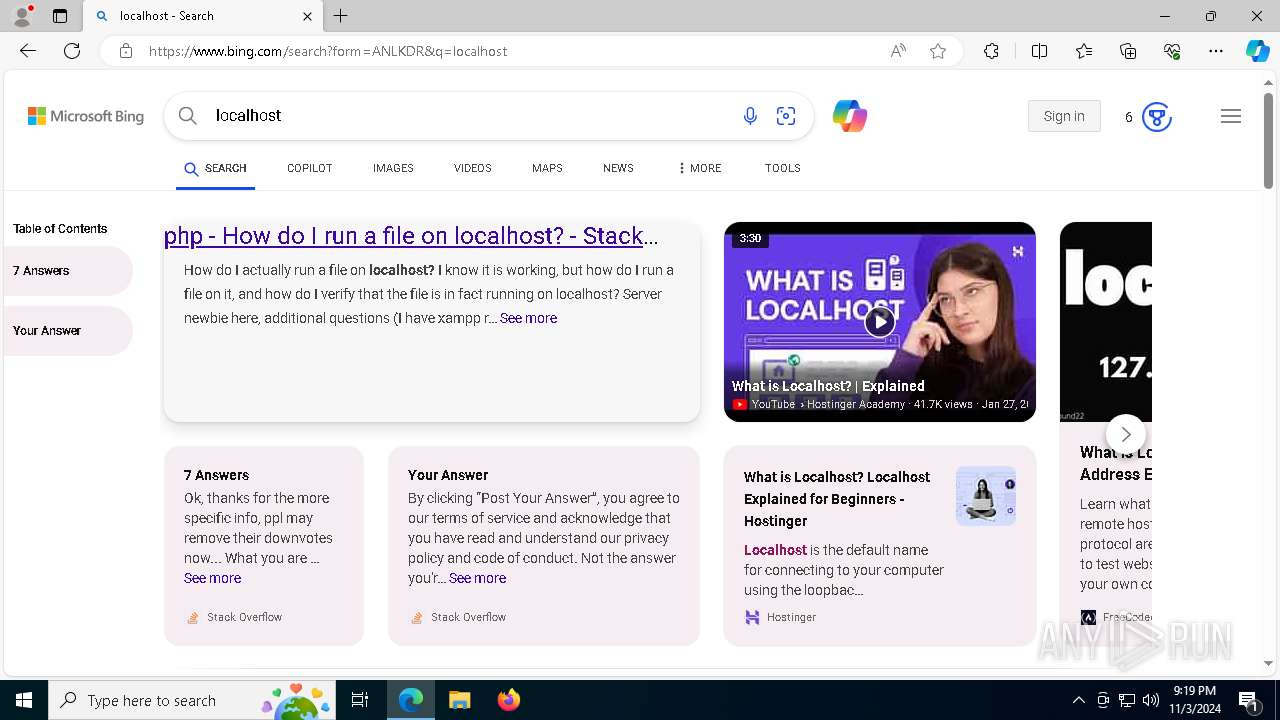This screenshot has height=720, width=1280.
Task: Open the tab actions menu icon
Action: tap(60, 16)
